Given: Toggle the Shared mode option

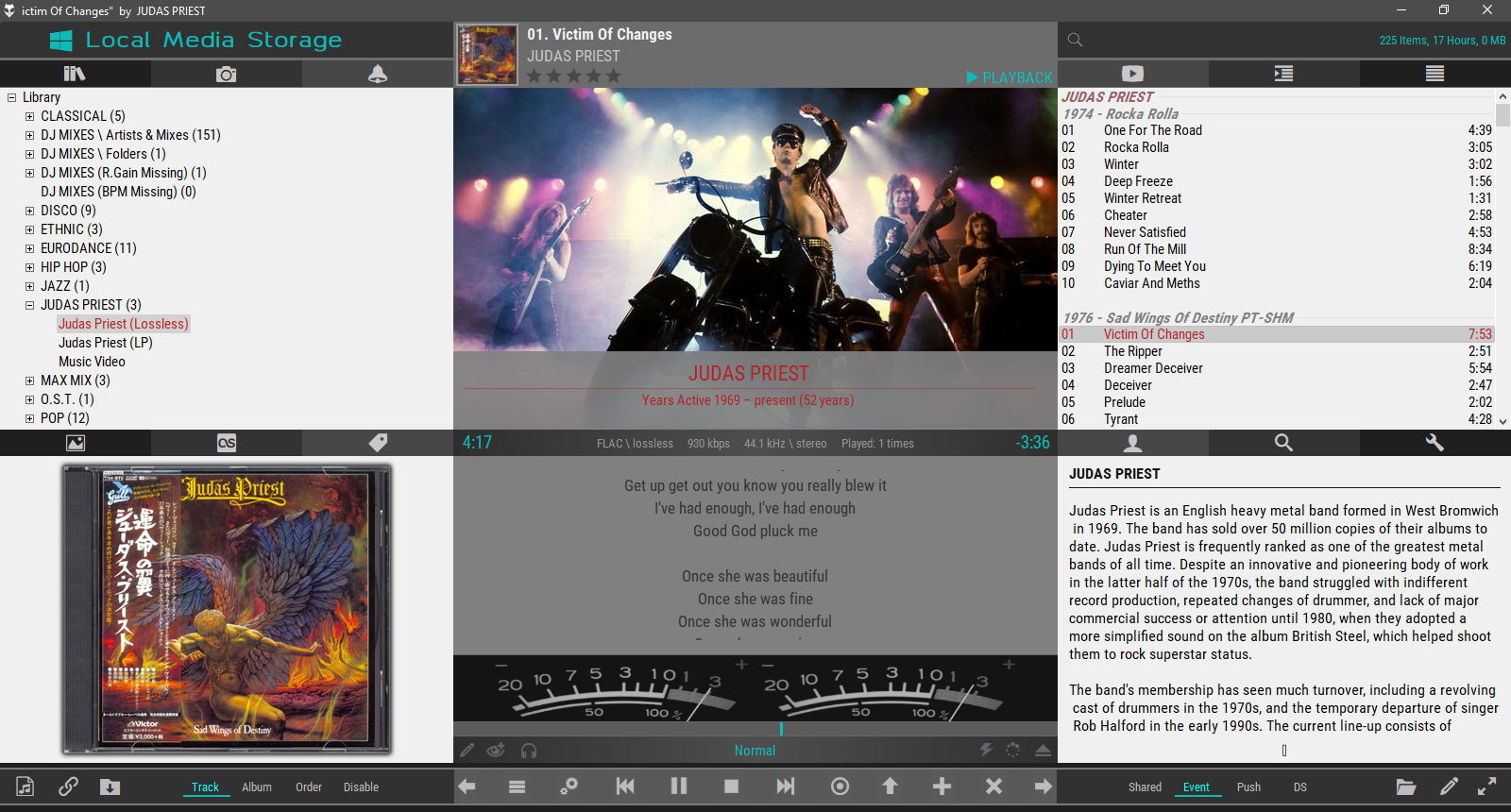Looking at the screenshot, I should tap(1145, 787).
